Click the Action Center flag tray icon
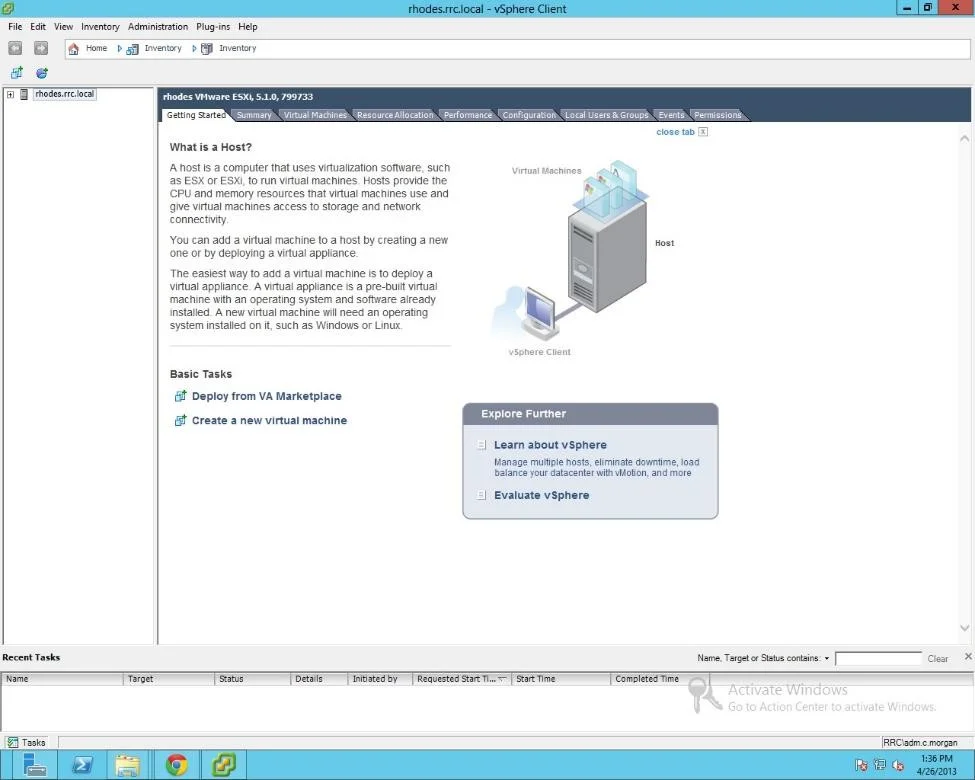 tap(861, 765)
